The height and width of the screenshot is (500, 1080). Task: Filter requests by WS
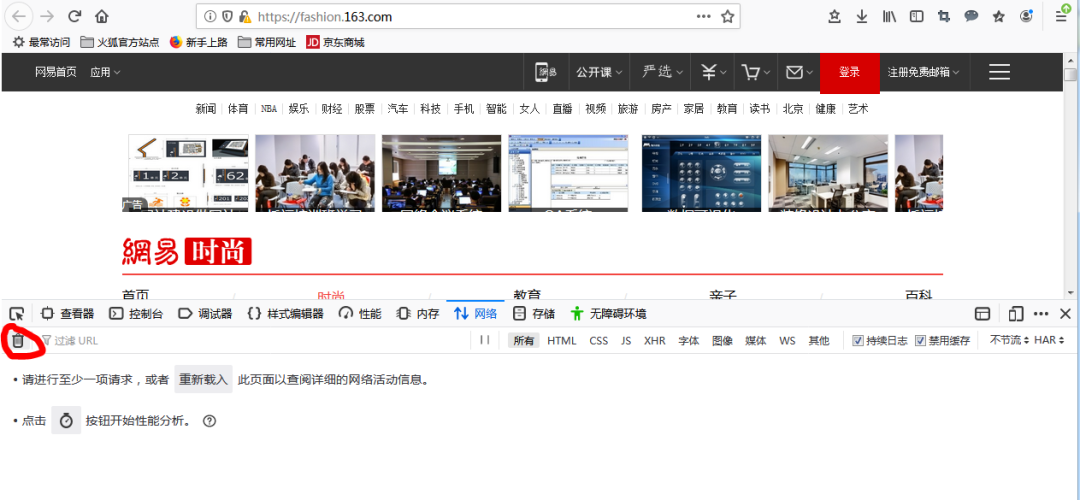[787, 340]
